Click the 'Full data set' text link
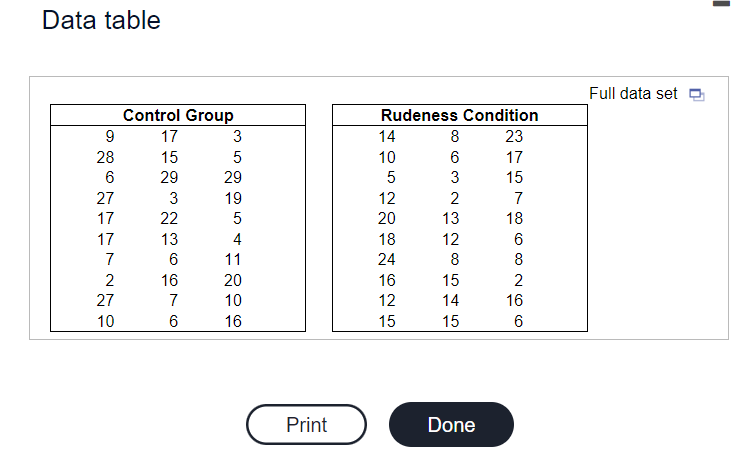The image size is (751, 473). pos(633,93)
